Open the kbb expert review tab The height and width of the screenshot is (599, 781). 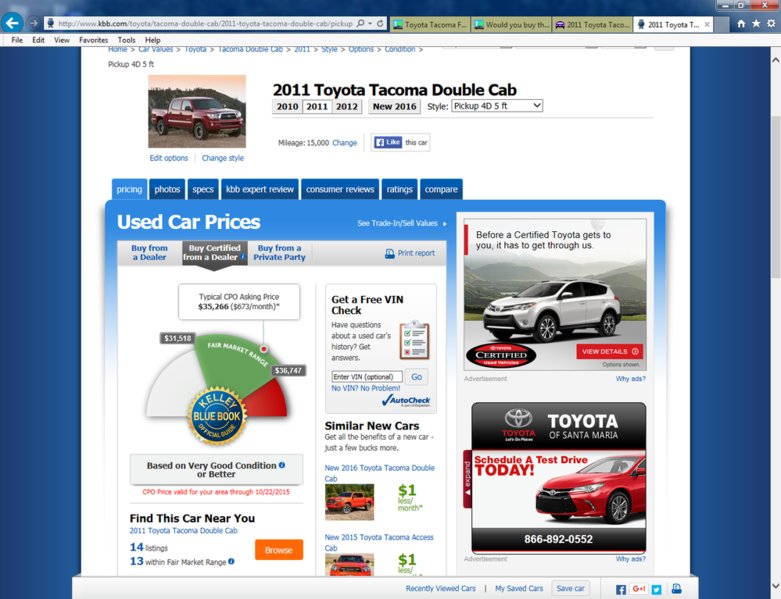click(260, 189)
